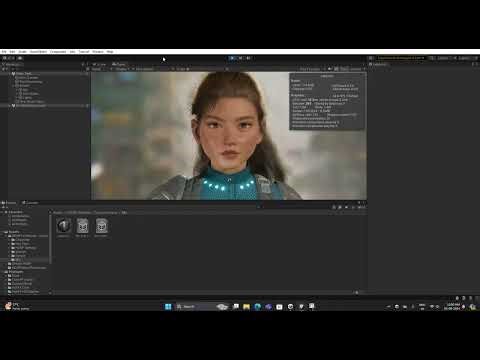The height and width of the screenshot is (360, 480).
Task: Open the Edit menu
Action: 12,52
